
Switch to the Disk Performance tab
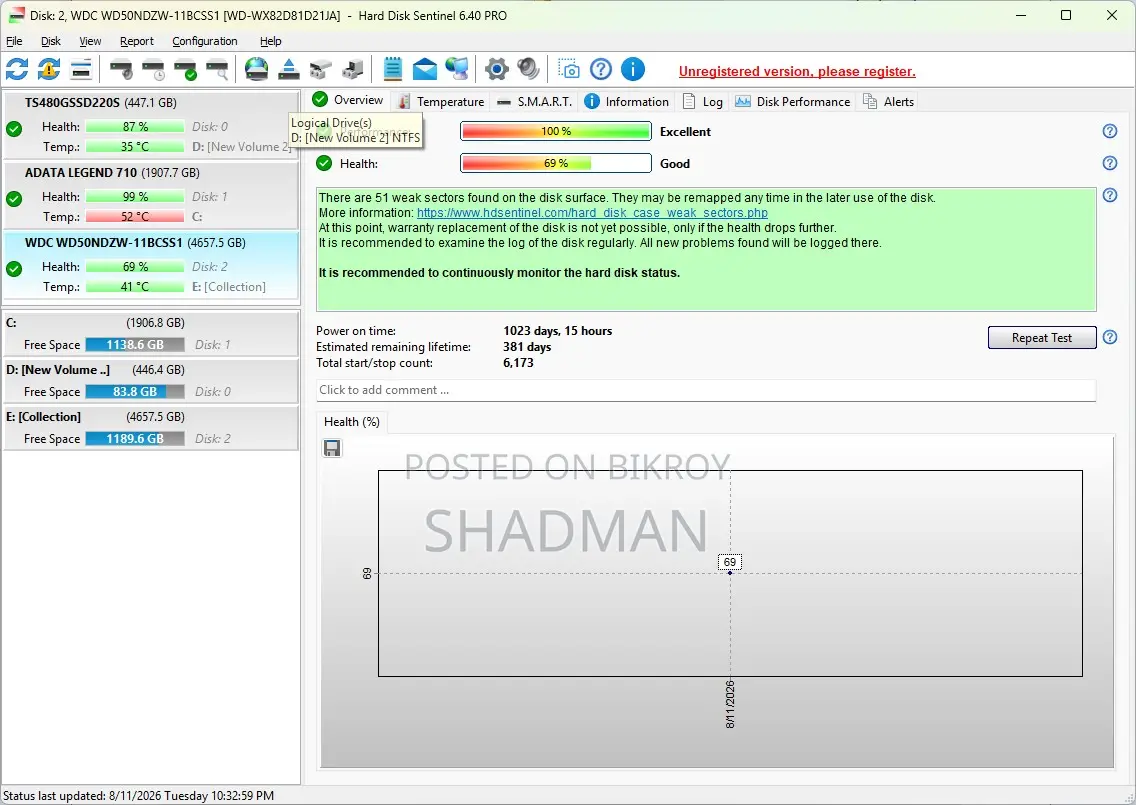tap(793, 101)
